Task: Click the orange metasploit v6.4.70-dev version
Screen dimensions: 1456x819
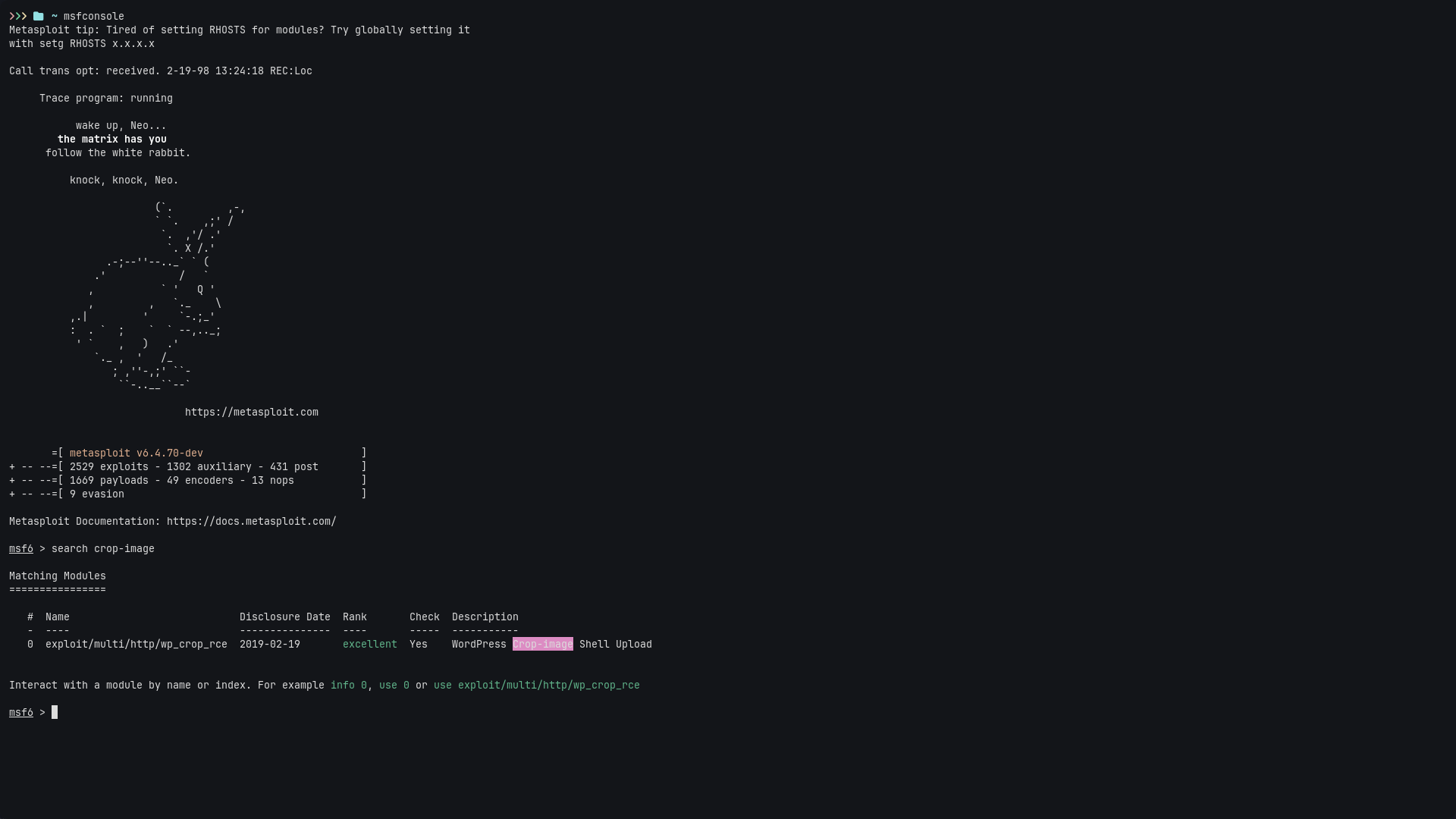Action: pos(136,453)
